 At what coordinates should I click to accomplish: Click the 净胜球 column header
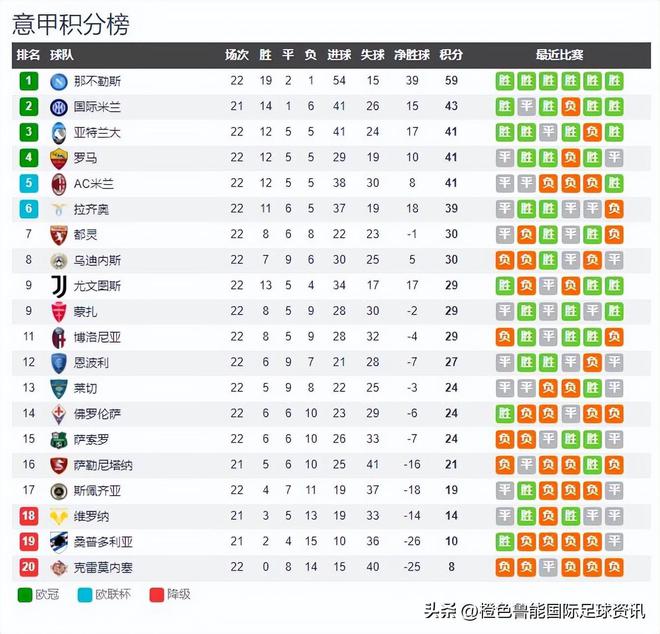[411, 55]
